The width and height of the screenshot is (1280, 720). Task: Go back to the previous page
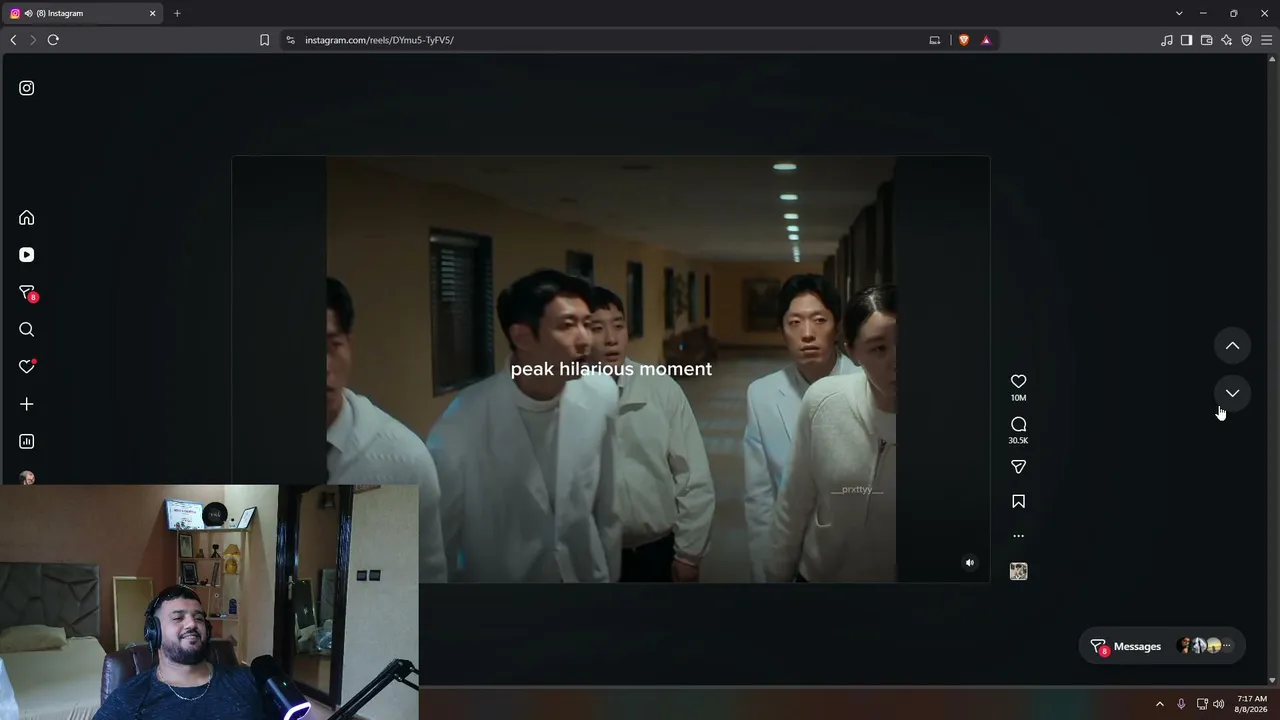13,40
